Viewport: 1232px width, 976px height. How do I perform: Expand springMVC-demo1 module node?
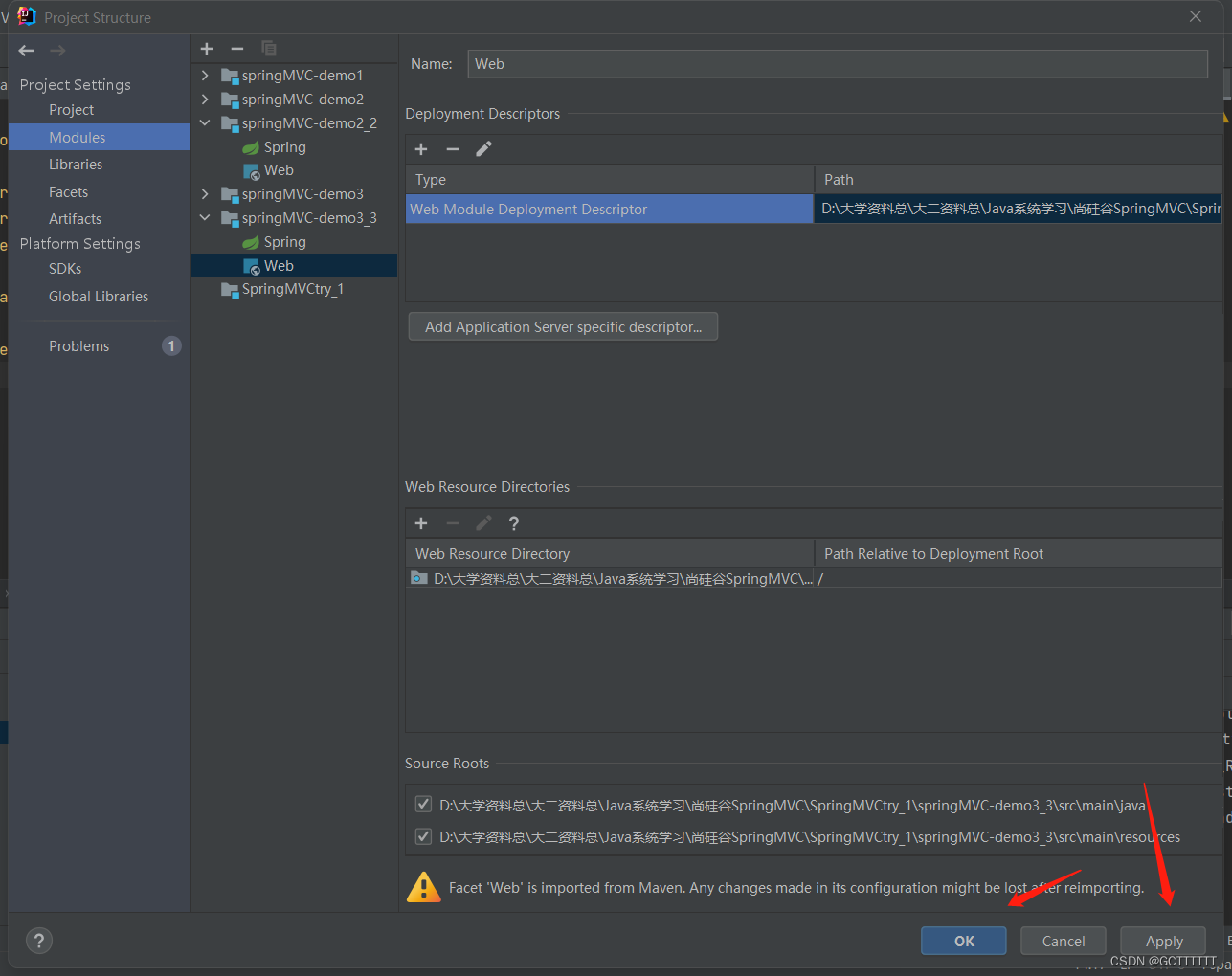coord(205,75)
